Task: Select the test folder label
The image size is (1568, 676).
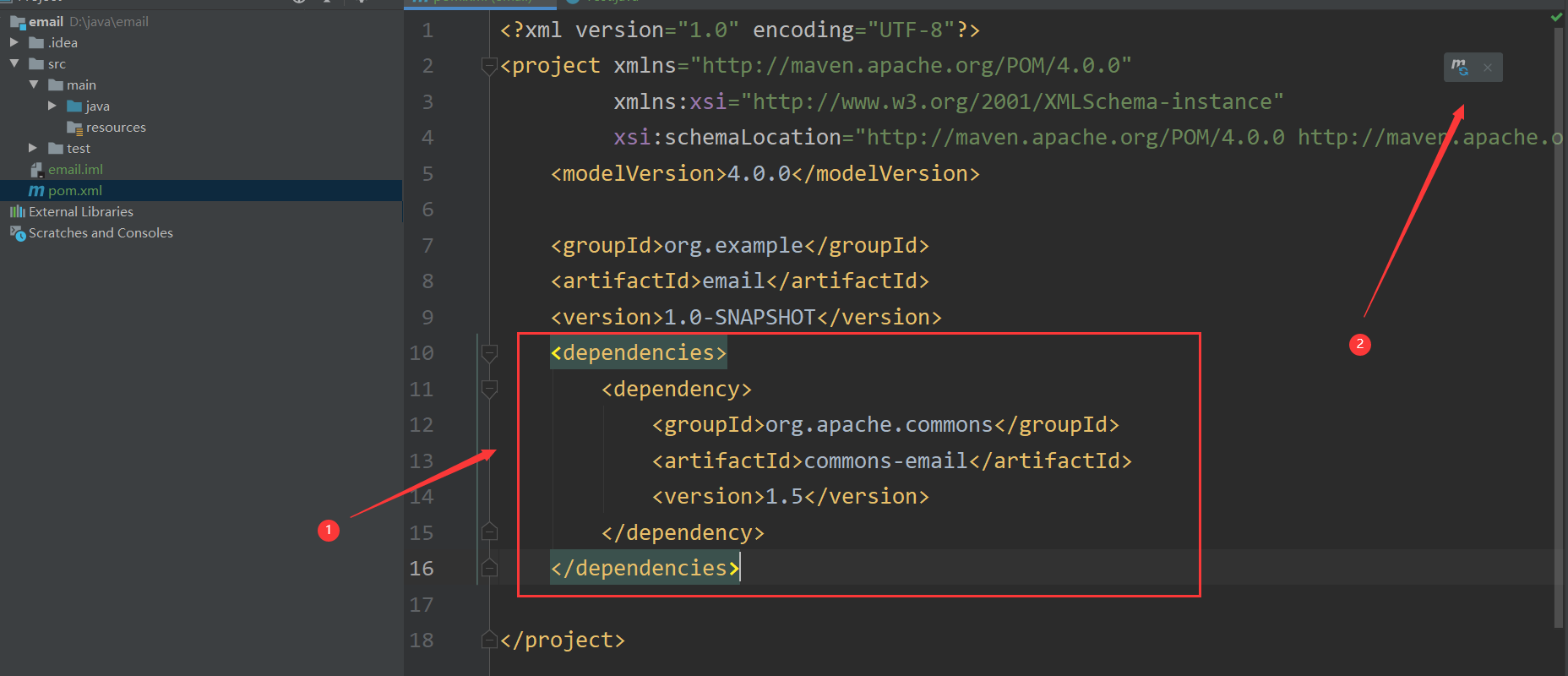Action: 79,149
